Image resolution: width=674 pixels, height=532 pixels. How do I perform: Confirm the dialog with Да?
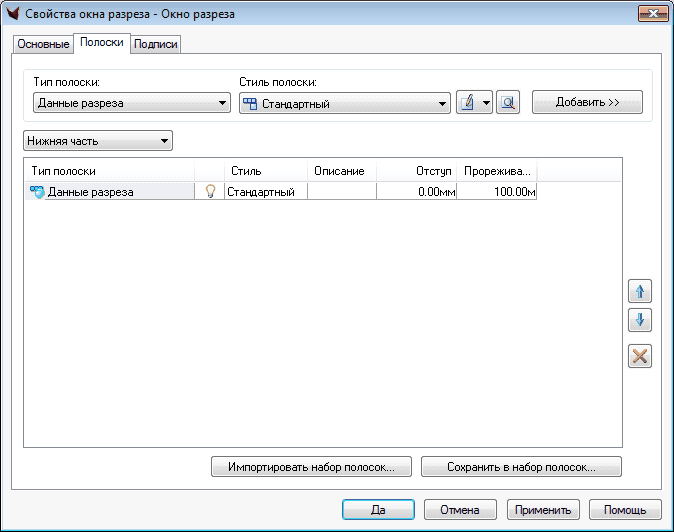[x=378, y=509]
